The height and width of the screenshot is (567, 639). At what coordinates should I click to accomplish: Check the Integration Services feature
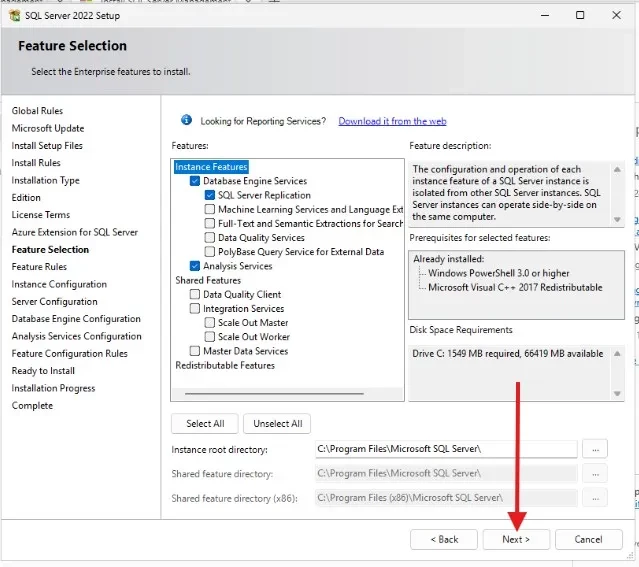point(195,309)
